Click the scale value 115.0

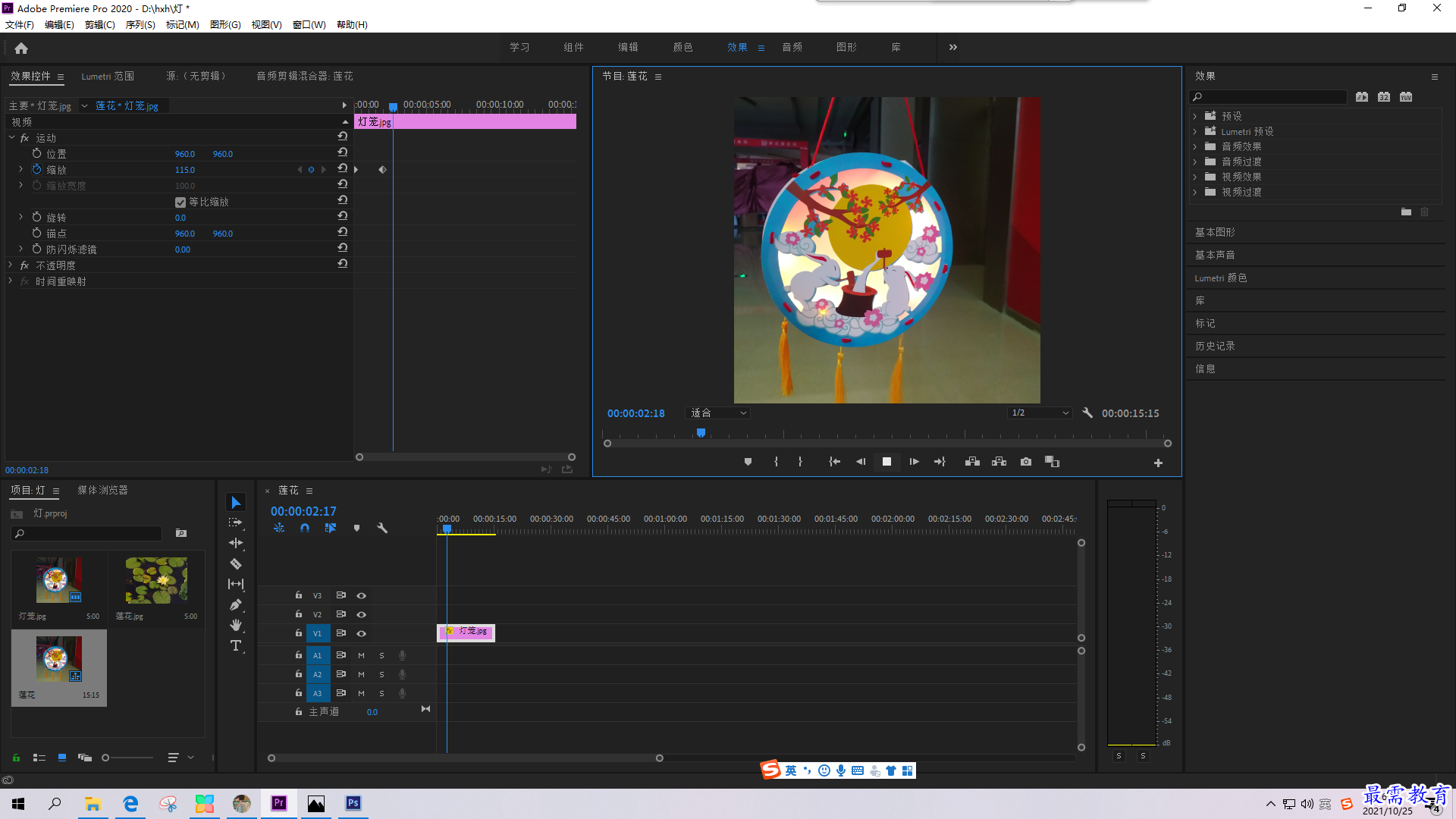pos(185,170)
